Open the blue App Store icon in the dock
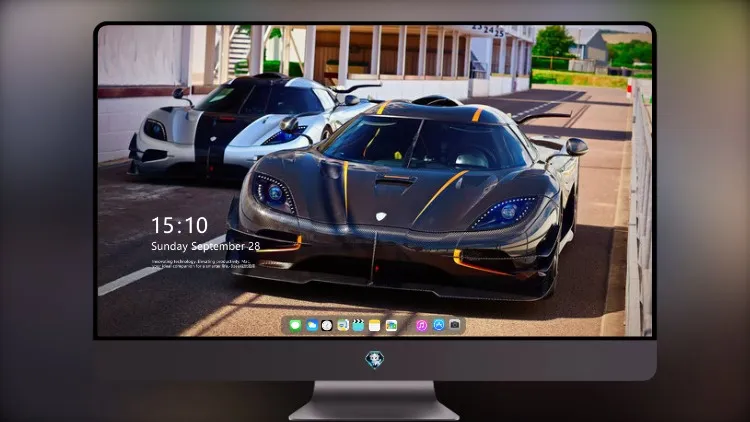Screen dimensions: 750x422 coord(439,325)
